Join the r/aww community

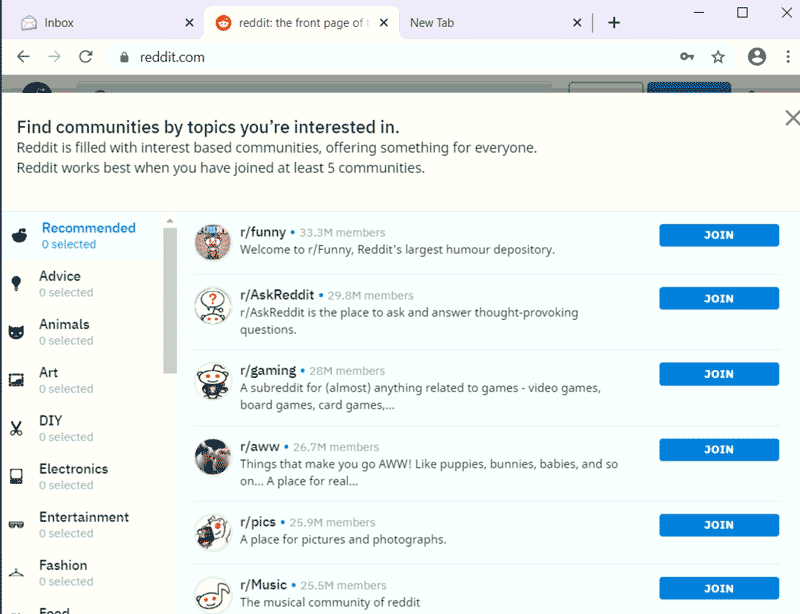tap(719, 450)
